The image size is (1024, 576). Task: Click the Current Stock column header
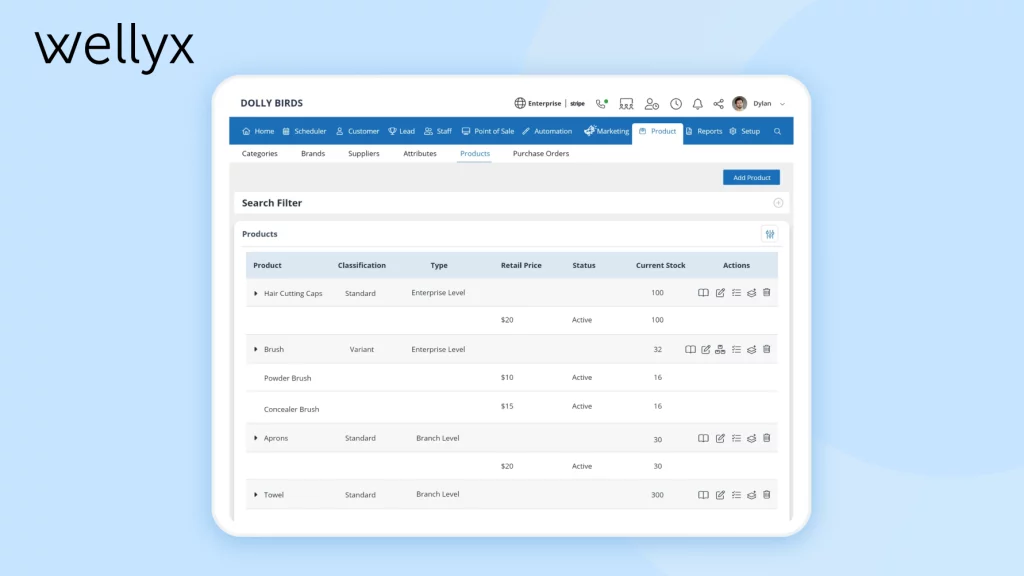(660, 265)
